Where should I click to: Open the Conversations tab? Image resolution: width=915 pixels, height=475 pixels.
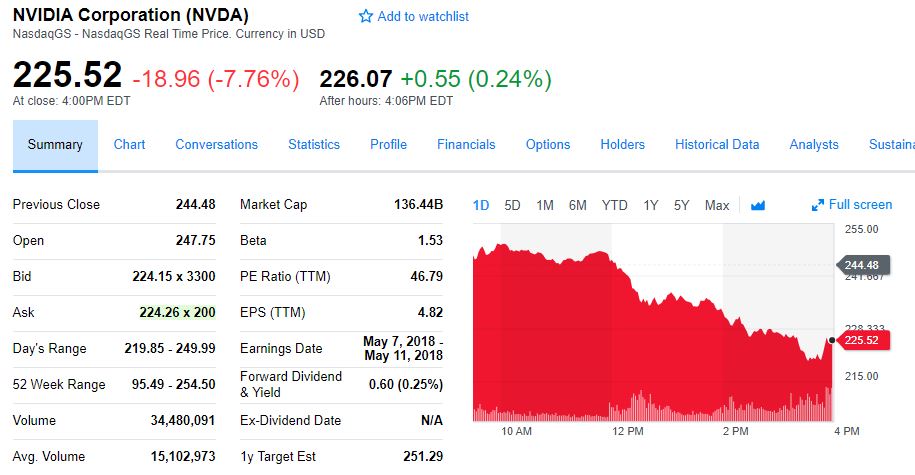(x=216, y=145)
